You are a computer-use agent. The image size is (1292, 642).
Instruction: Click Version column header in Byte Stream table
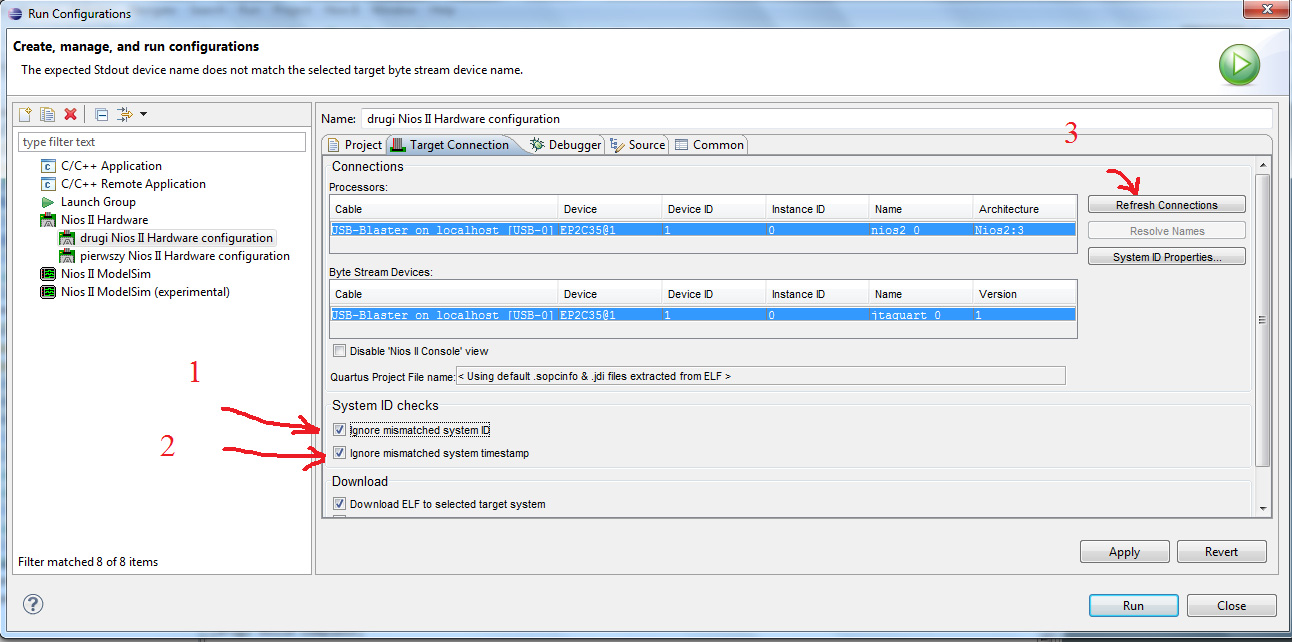[1024, 294]
